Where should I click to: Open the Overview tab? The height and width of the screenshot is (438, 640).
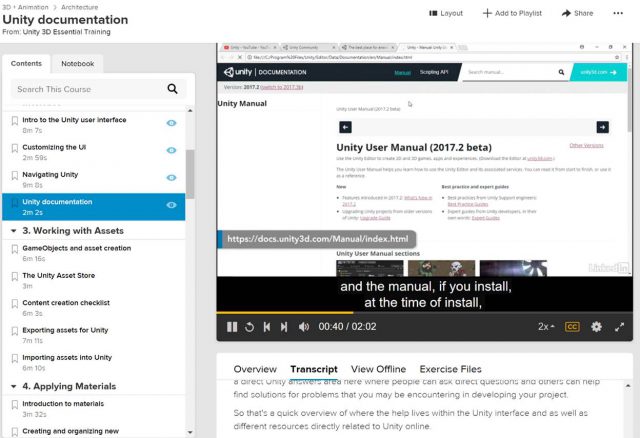pyautogui.click(x=255, y=369)
